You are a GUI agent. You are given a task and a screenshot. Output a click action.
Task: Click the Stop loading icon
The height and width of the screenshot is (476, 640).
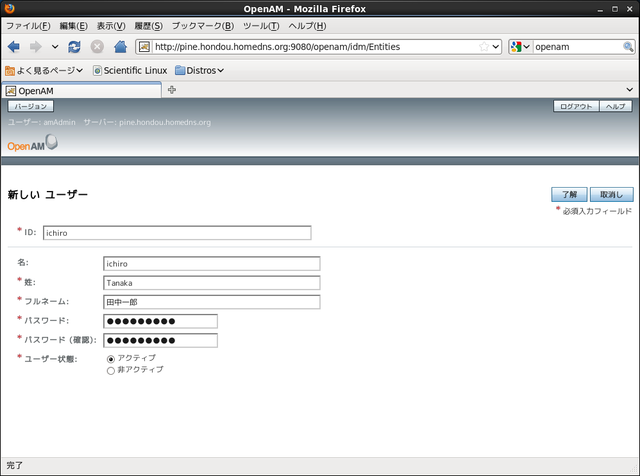pos(97,47)
